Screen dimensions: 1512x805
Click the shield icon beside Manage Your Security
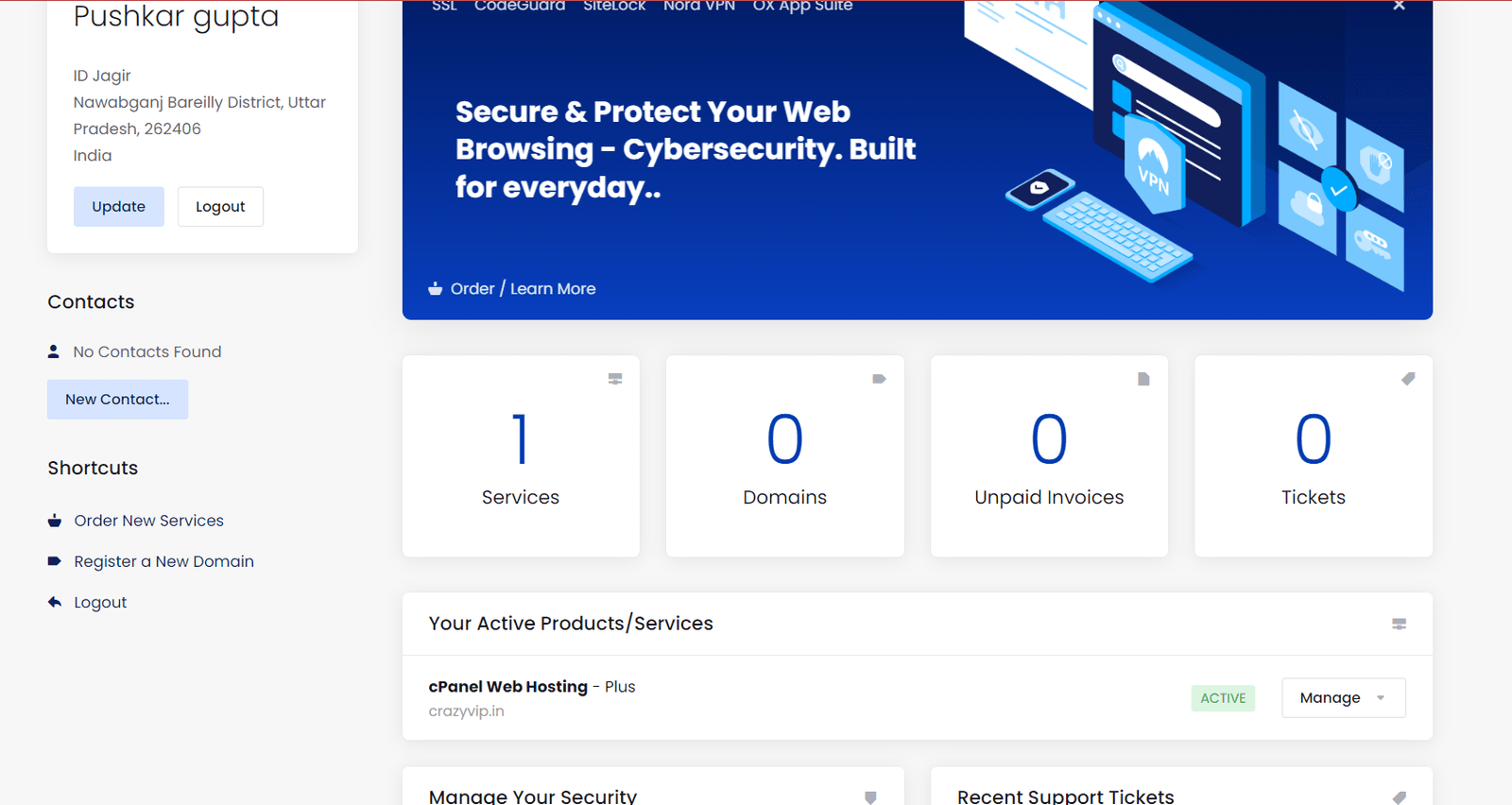[870, 797]
